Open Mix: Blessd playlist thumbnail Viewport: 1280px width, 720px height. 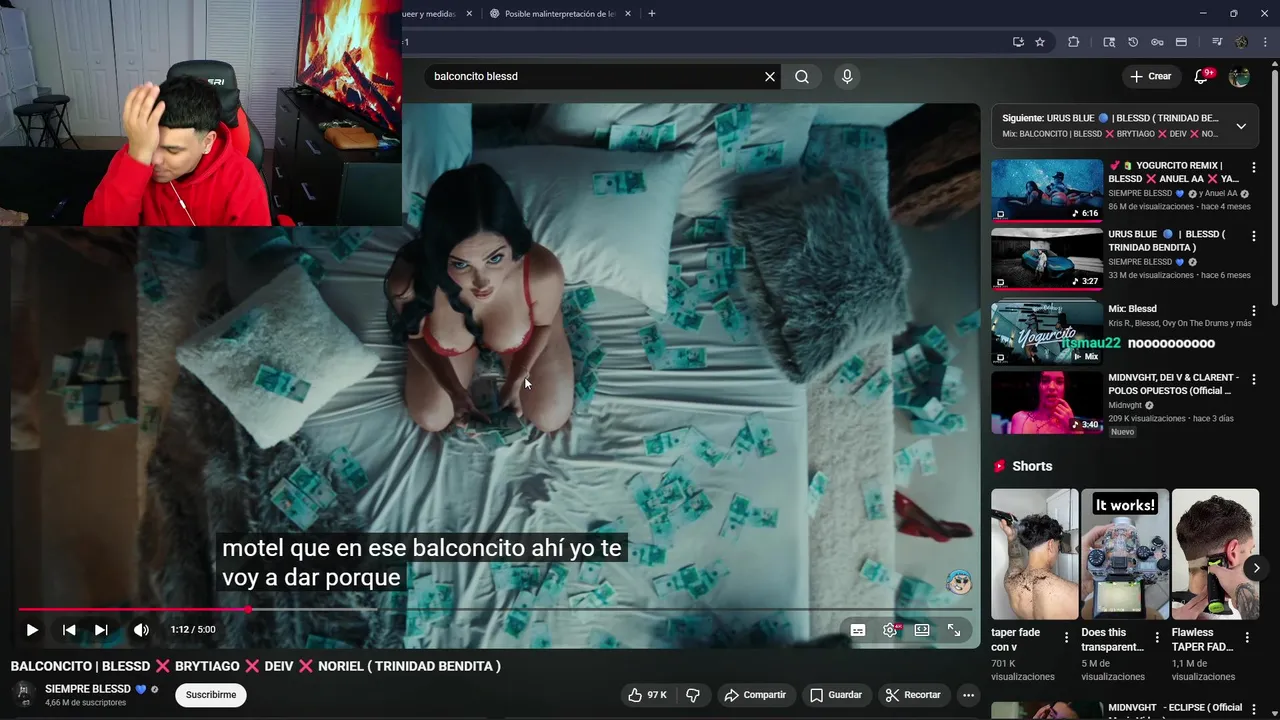coord(1047,334)
